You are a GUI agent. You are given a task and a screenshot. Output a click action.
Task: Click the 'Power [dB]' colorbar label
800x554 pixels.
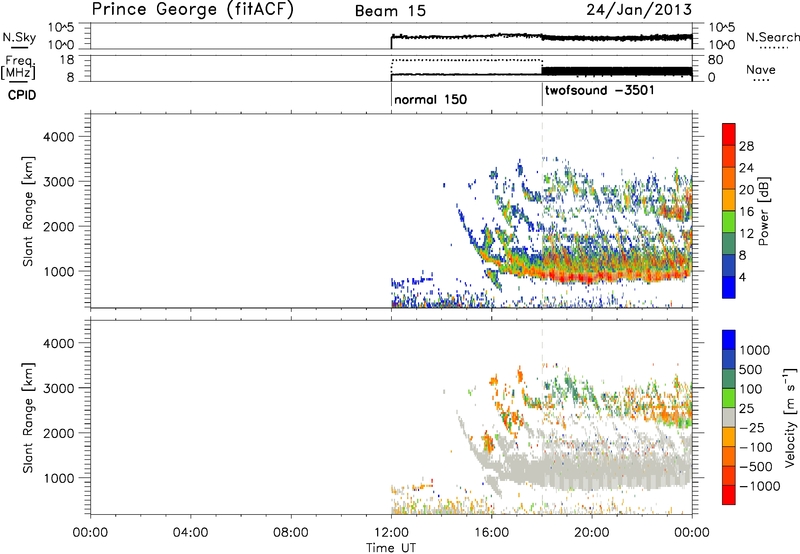[763, 211]
